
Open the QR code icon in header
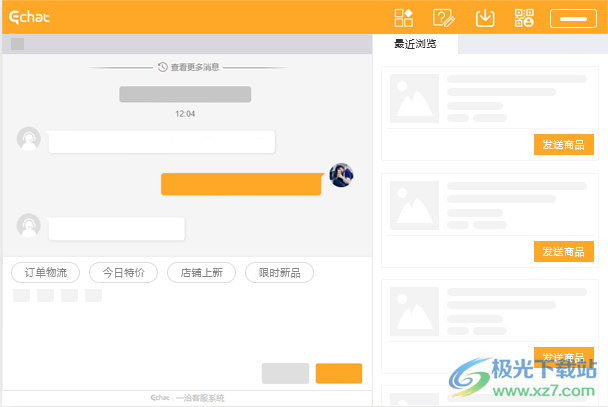[x=524, y=18]
